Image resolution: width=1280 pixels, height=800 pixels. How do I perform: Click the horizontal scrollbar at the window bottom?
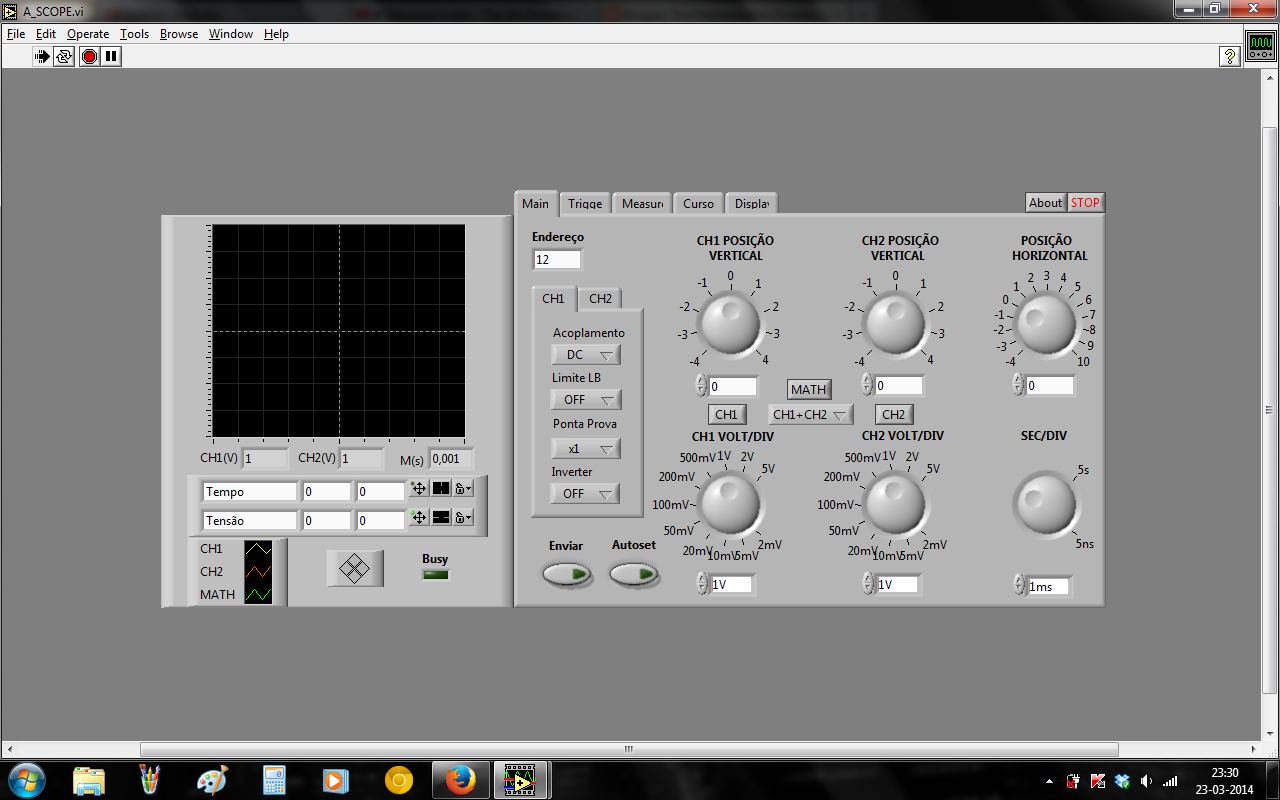pos(628,749)
